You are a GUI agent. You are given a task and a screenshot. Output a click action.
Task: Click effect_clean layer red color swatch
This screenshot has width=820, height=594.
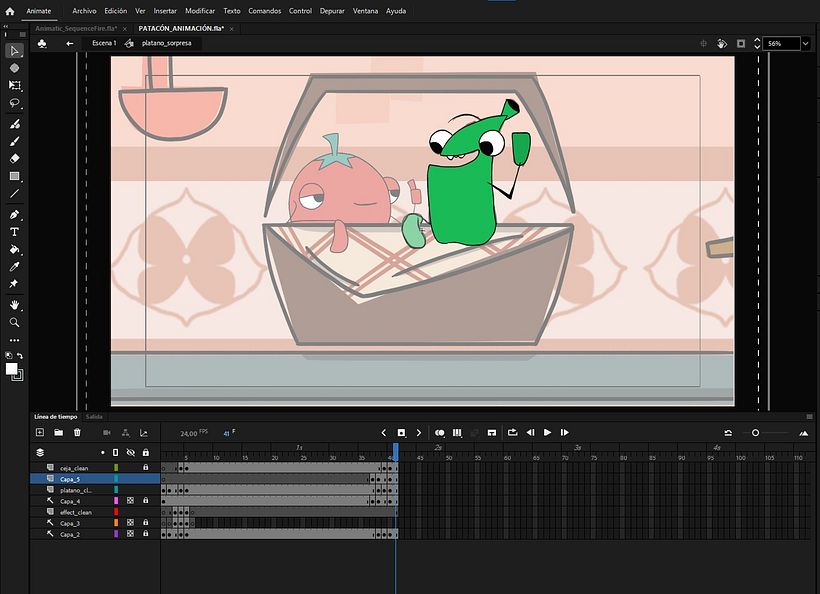[116, 512]
